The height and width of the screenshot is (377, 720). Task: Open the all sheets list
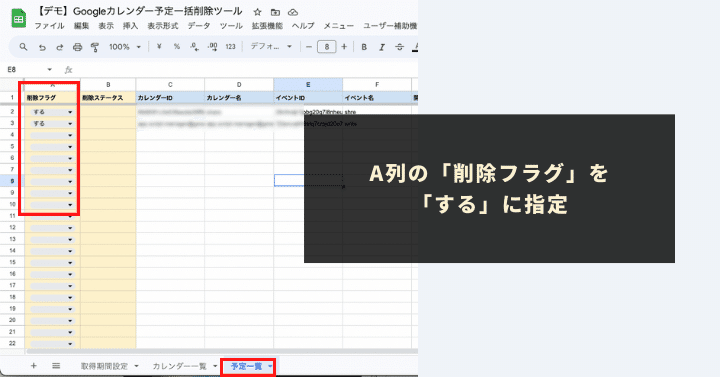point(56,366)
